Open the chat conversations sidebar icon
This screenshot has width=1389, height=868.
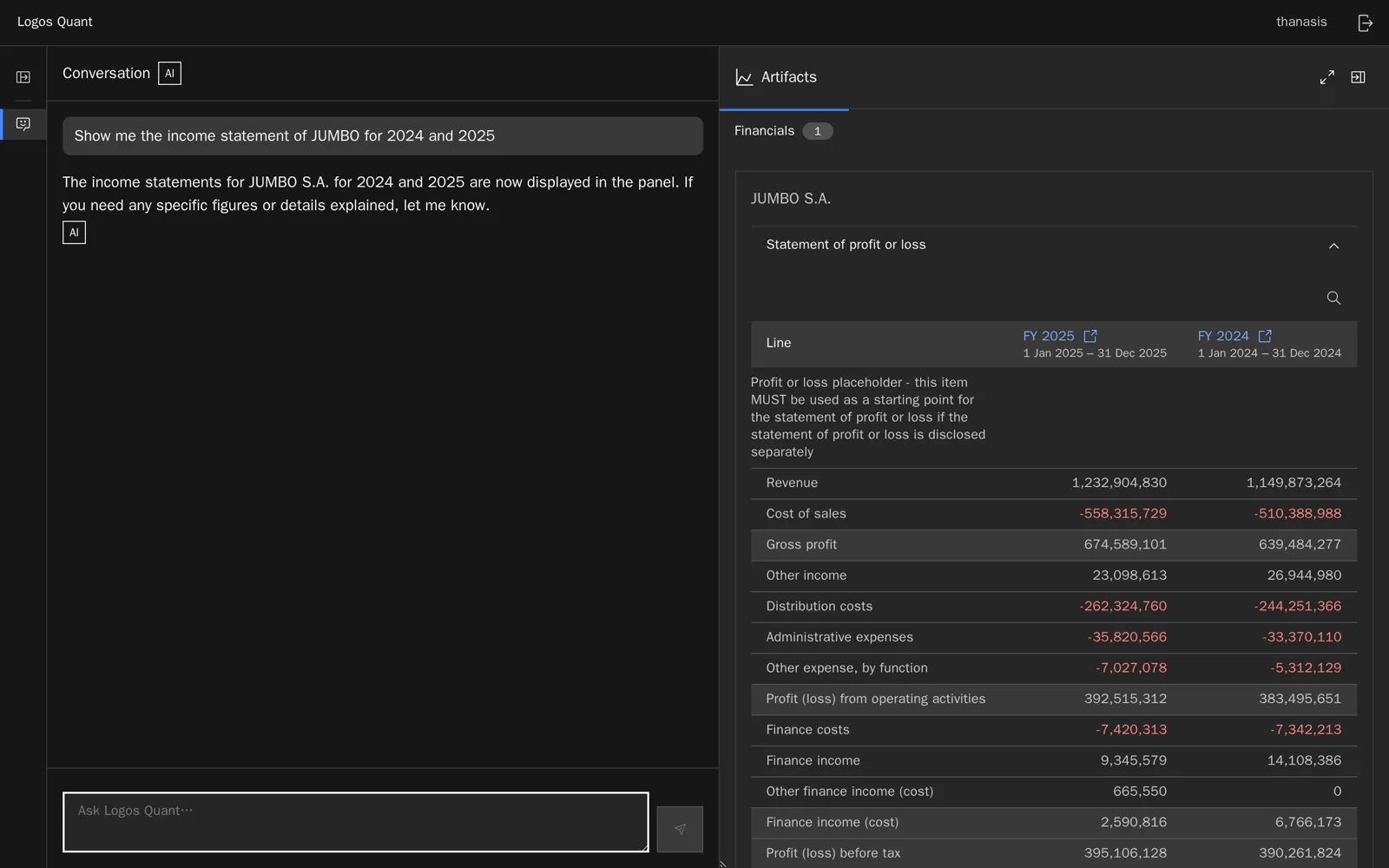(x=23, y=124)
